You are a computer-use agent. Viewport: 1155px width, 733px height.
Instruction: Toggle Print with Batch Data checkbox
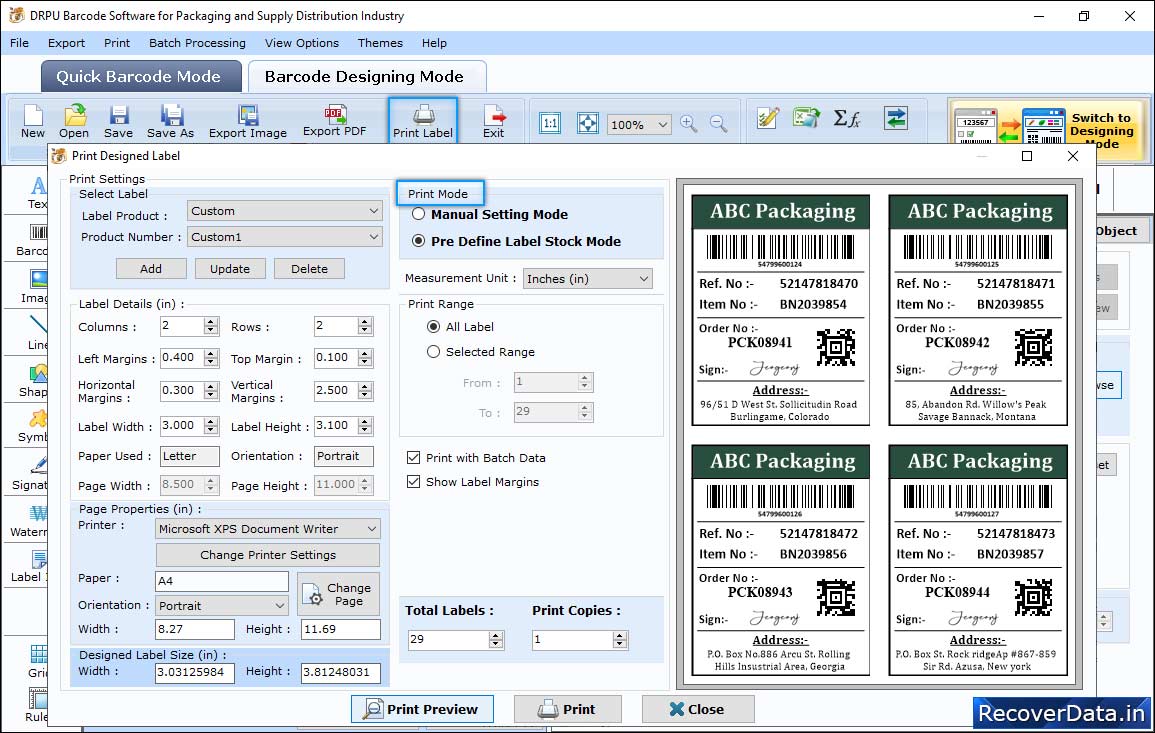(x=413, y=457)
